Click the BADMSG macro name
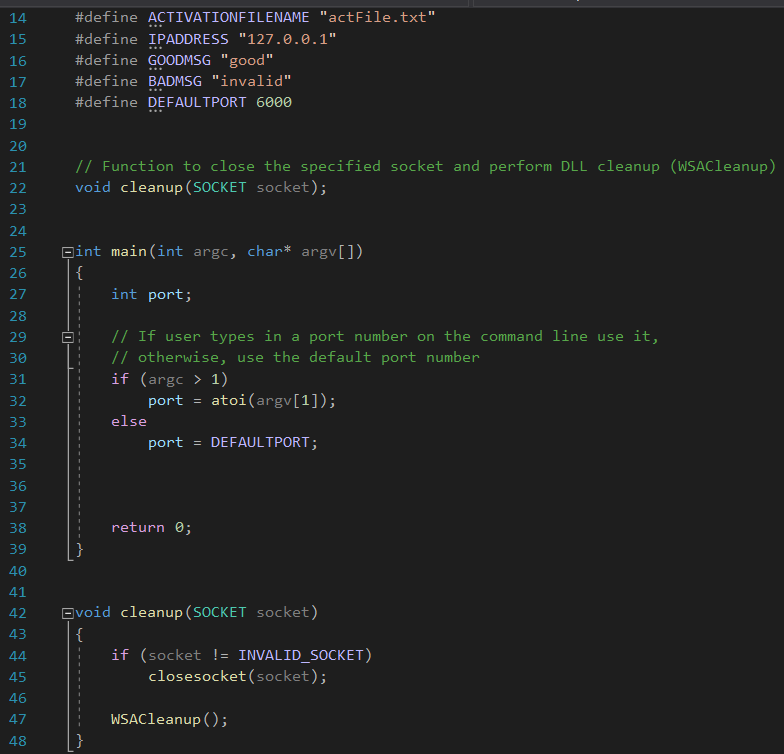784x754 pixels. 174,82
